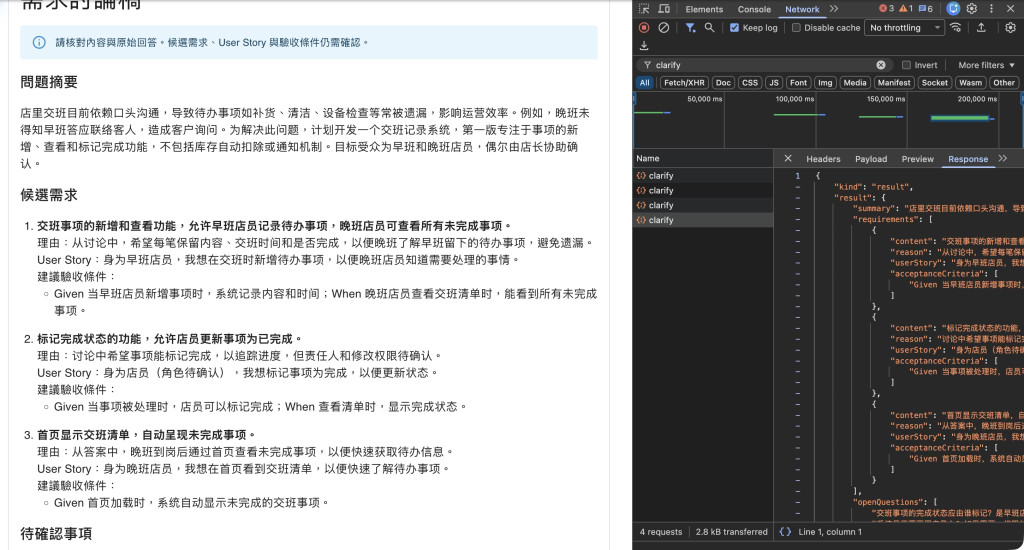Open the No throttling dropdown
1024x550 pixels.
click(x=904, y=27)
